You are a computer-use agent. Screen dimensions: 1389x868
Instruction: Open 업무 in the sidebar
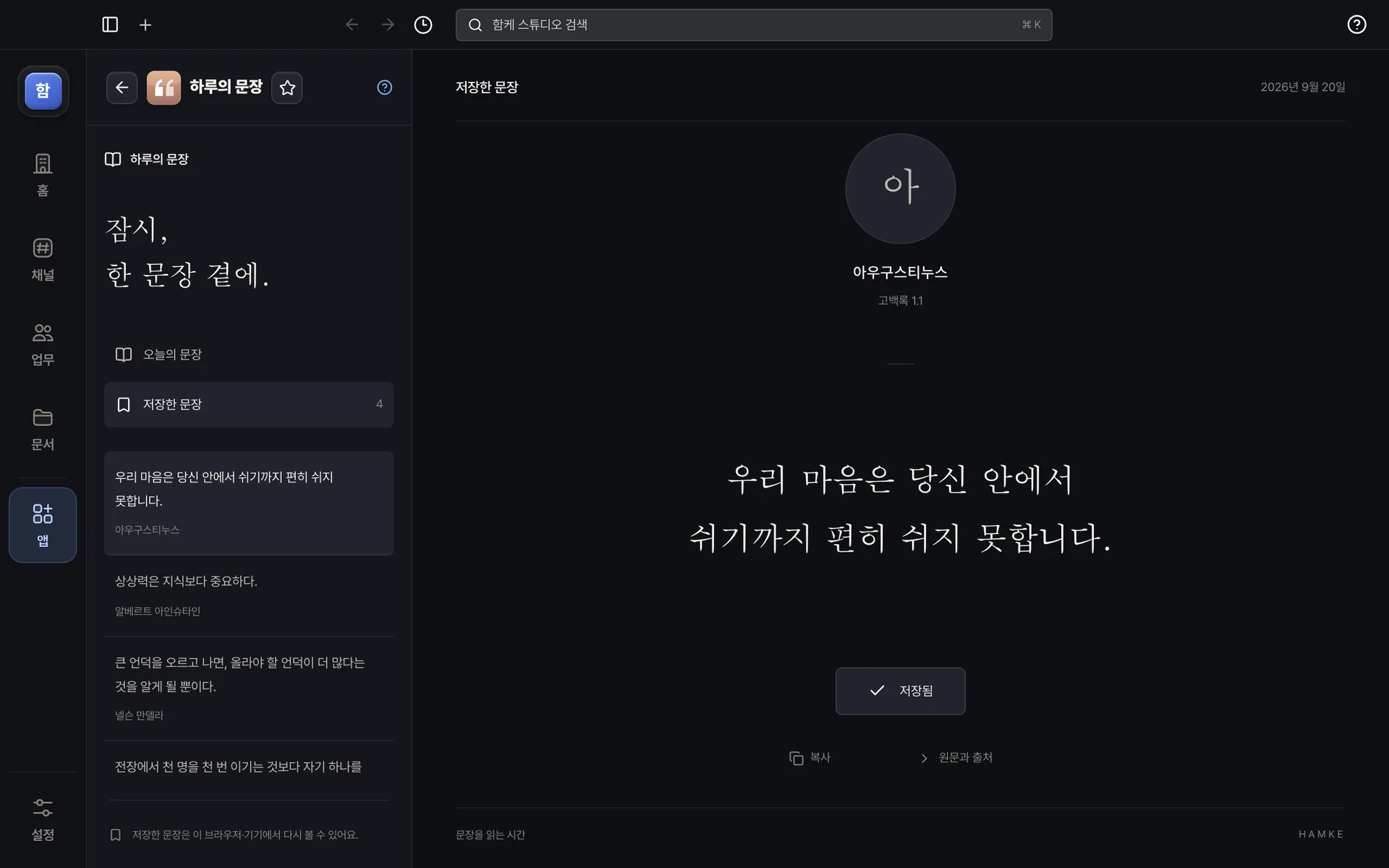[x=43, y=344]
